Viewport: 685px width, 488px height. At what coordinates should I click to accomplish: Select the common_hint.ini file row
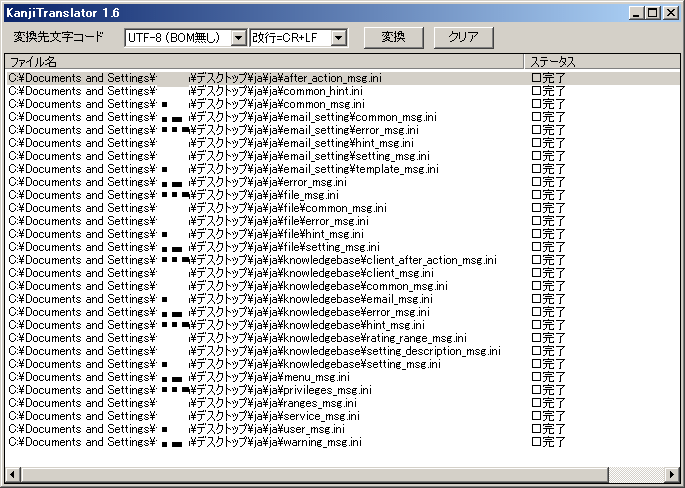[x=300, y=90]
